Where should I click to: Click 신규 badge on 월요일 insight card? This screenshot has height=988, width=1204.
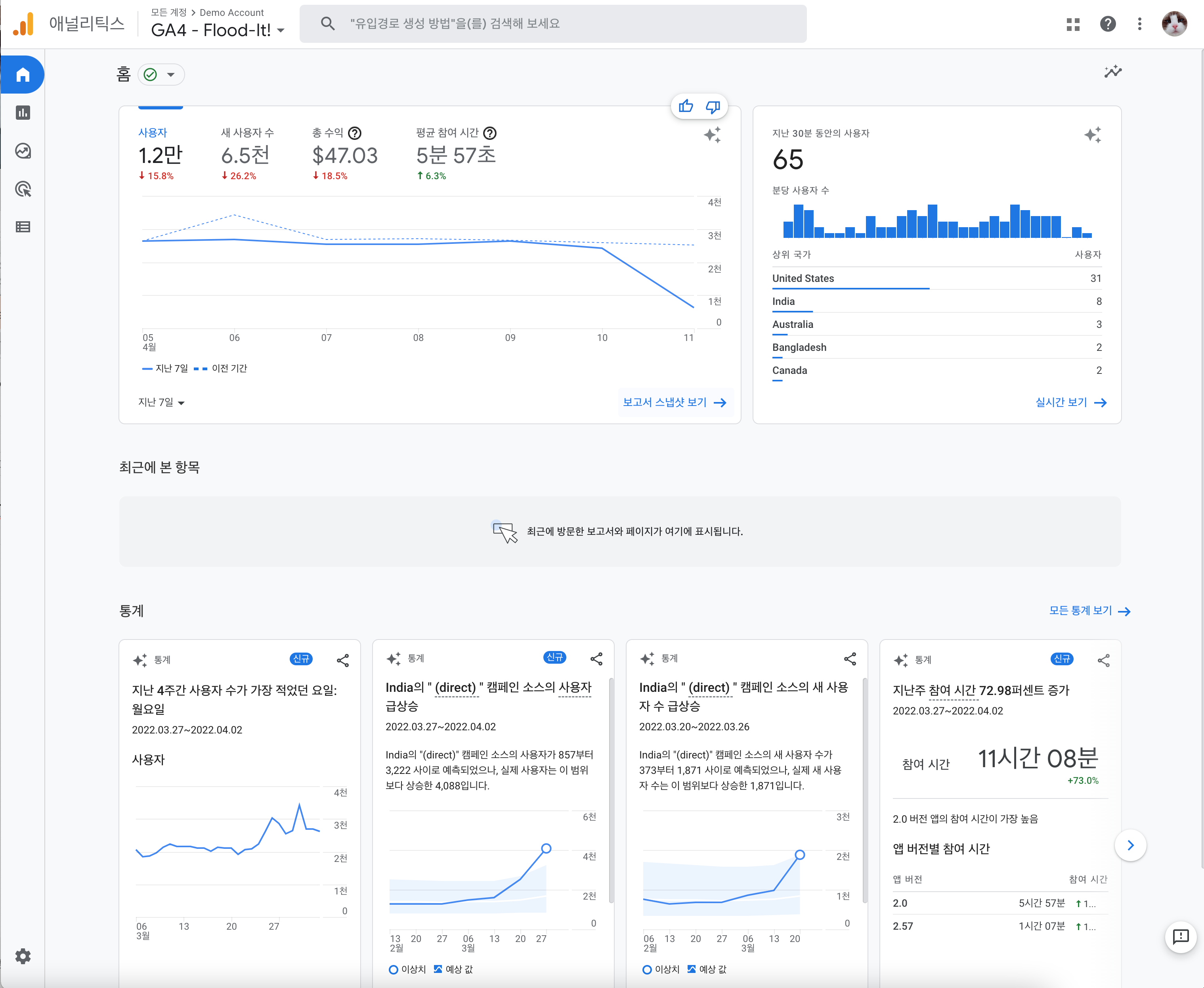coord(301,659)
